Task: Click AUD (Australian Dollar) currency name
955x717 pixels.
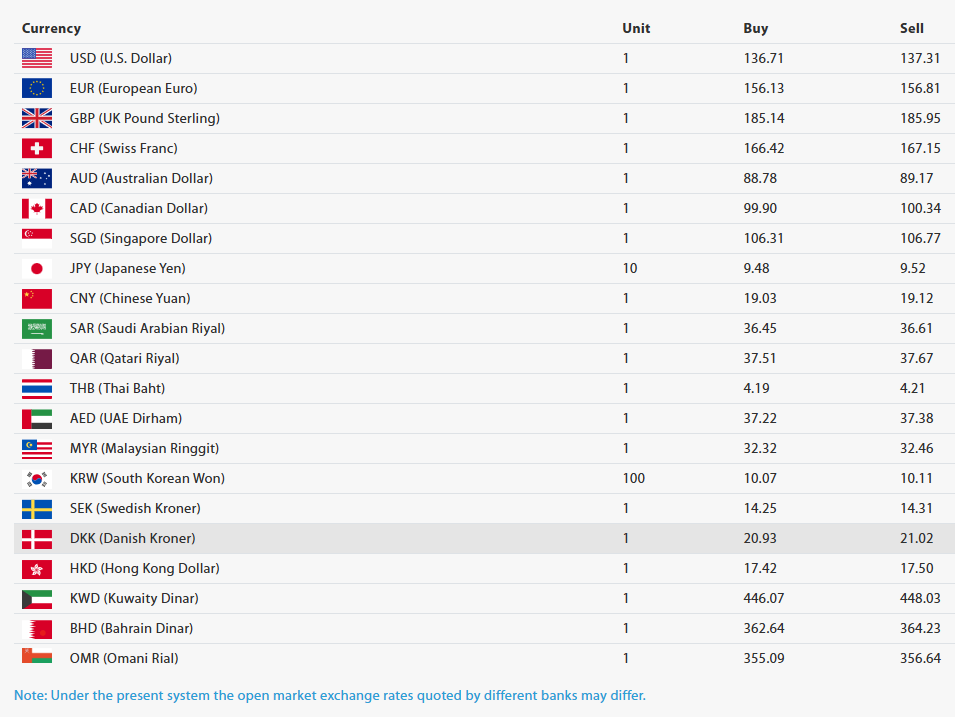Action: (141, 178)
